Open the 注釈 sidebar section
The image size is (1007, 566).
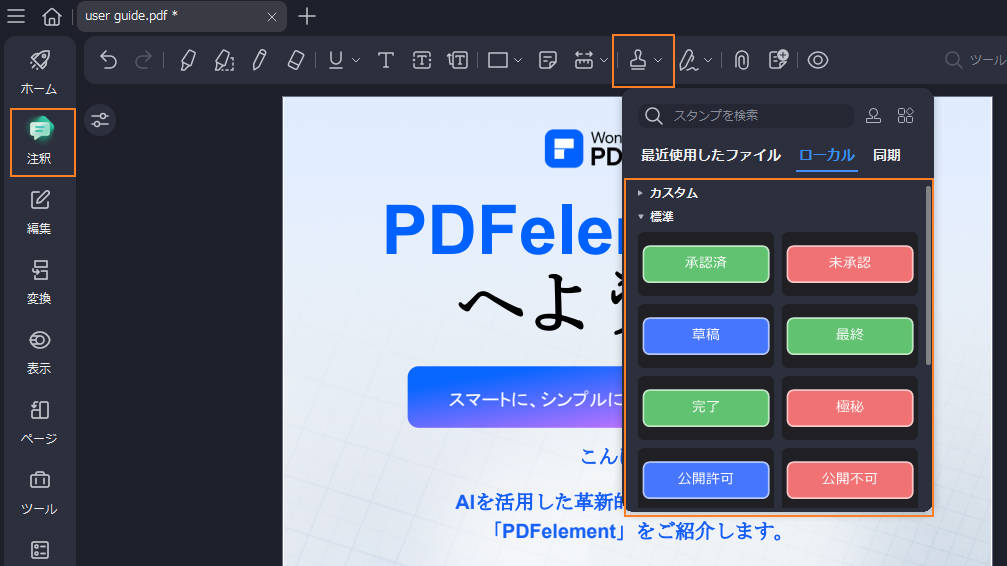(x=39, y=142)
